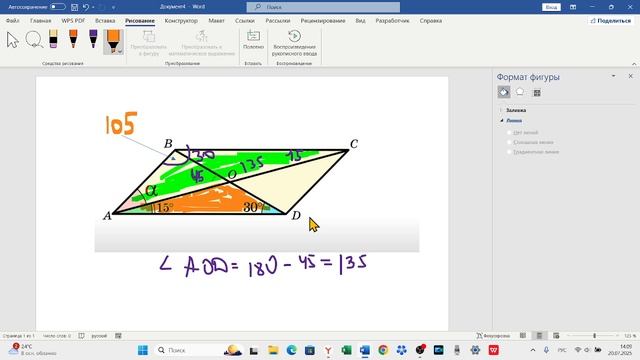Switch to Print Layout view
Viewport: 640px width, 360px height.
pos(539,336)
